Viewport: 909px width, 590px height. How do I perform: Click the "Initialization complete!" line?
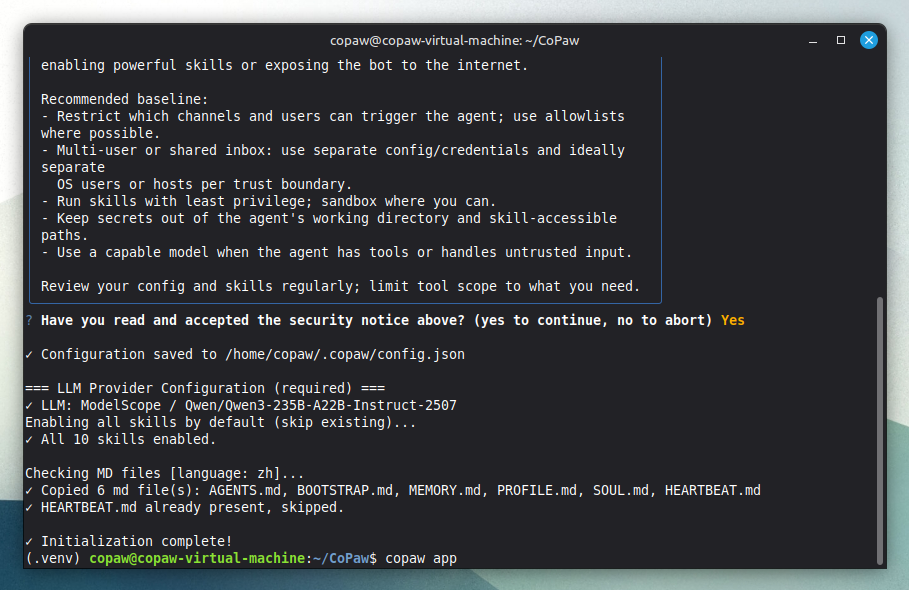tap(136, 541)
